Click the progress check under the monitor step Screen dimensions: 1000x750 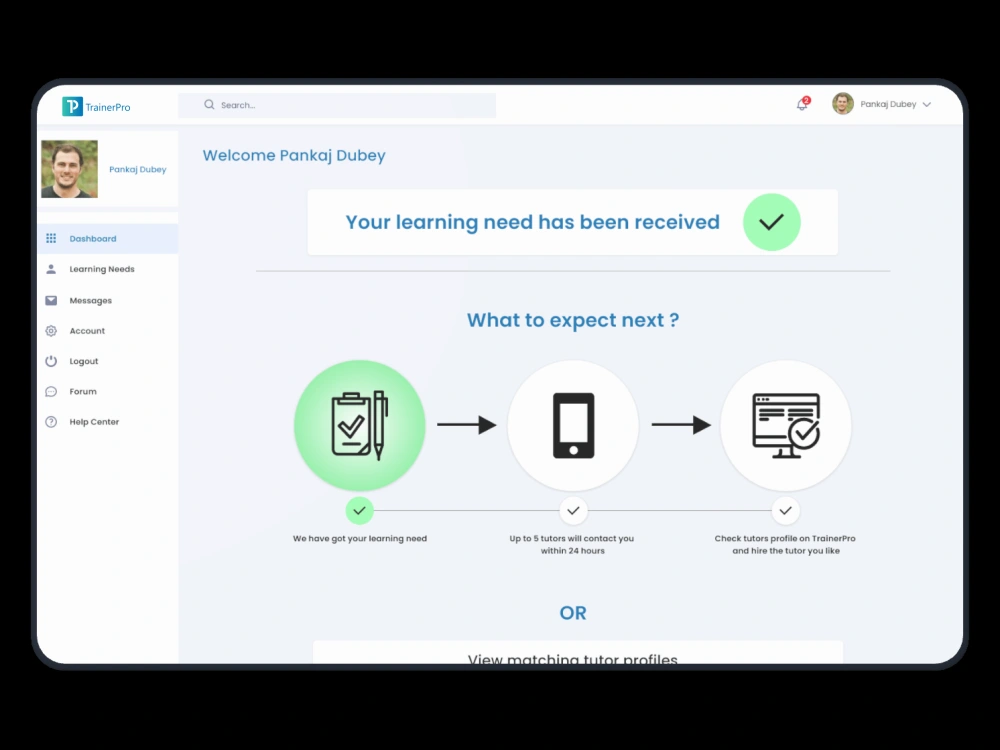pyautogui.click(x=786, y=510)
